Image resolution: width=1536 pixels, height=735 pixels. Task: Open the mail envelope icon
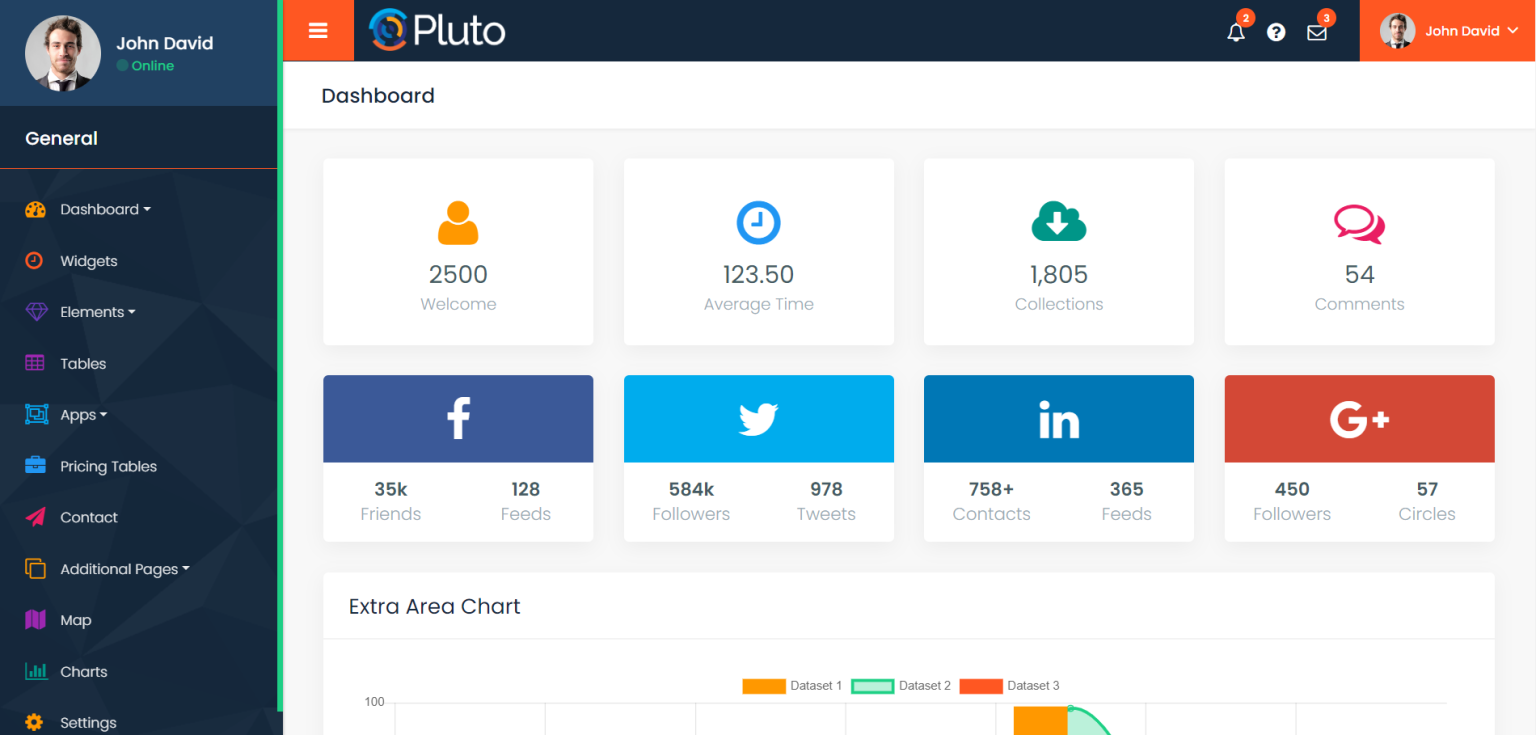pyautogui.click(x=1317, y=32)
